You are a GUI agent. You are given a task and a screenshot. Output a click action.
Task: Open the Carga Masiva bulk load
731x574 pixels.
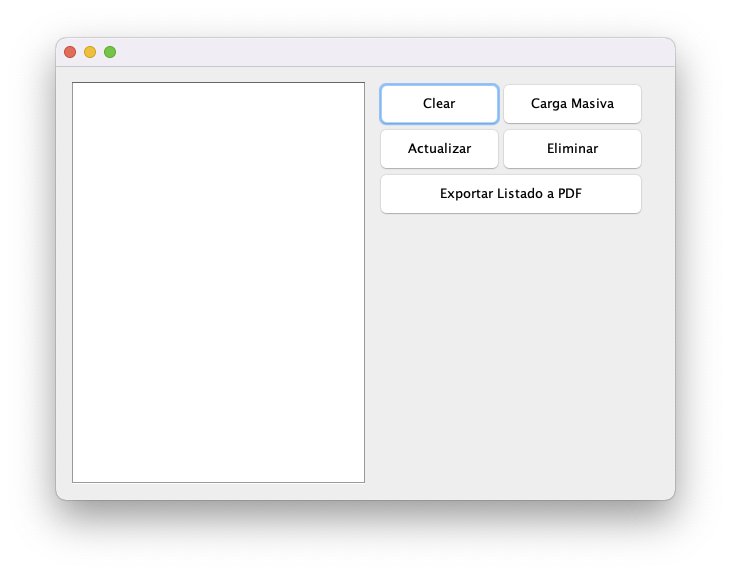point(572,104)
